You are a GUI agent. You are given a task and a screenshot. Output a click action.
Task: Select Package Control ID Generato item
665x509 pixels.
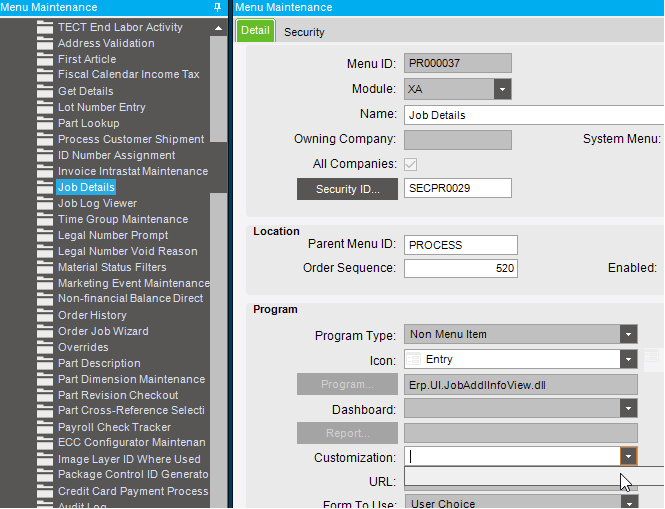133,474
